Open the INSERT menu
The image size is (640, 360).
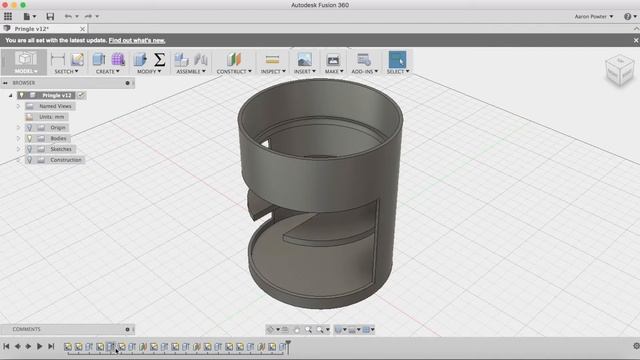[304, 71]
